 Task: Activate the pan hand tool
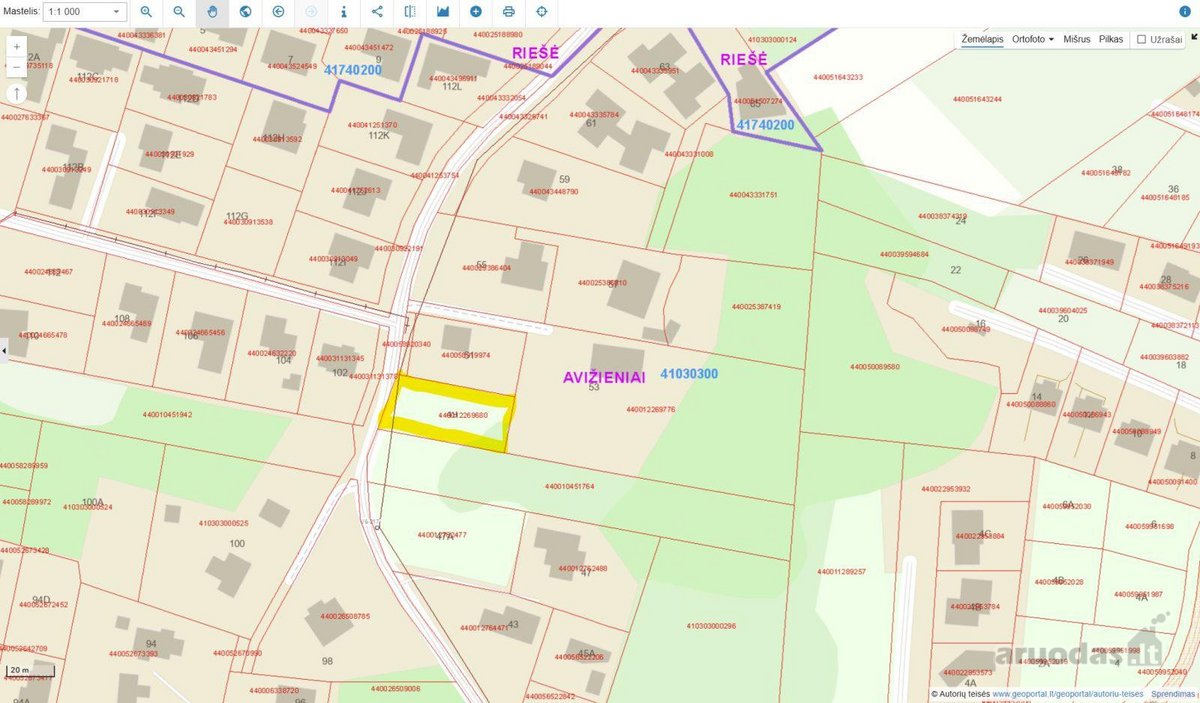pos(212,12)
